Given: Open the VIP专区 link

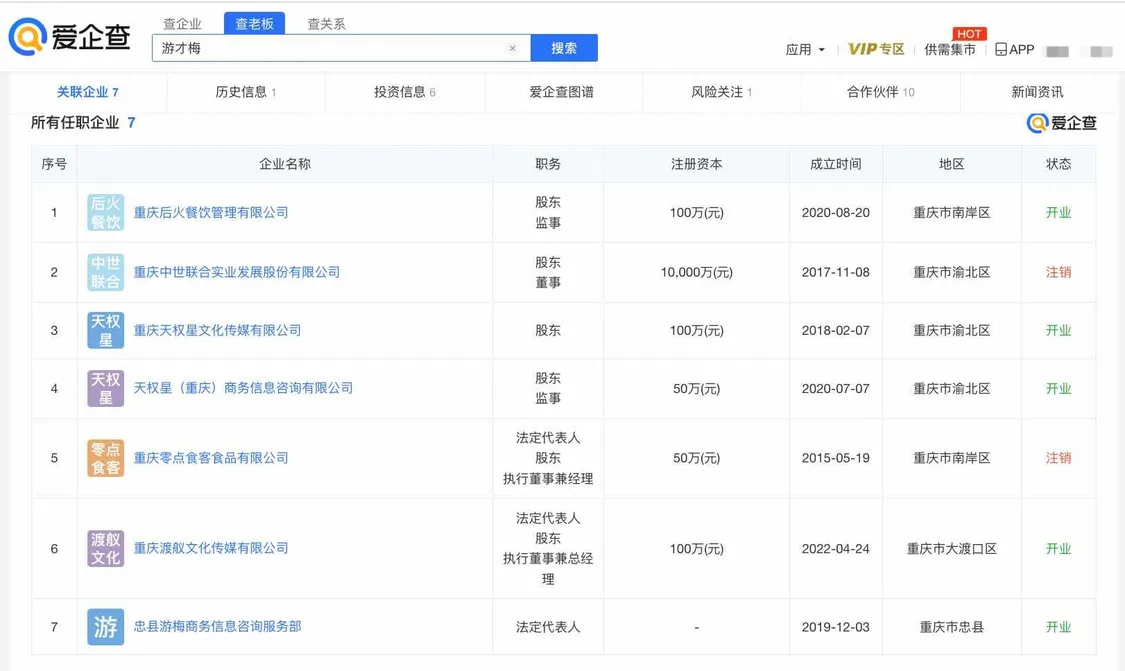Looking at the screenshot, I should tap(876, 49).
